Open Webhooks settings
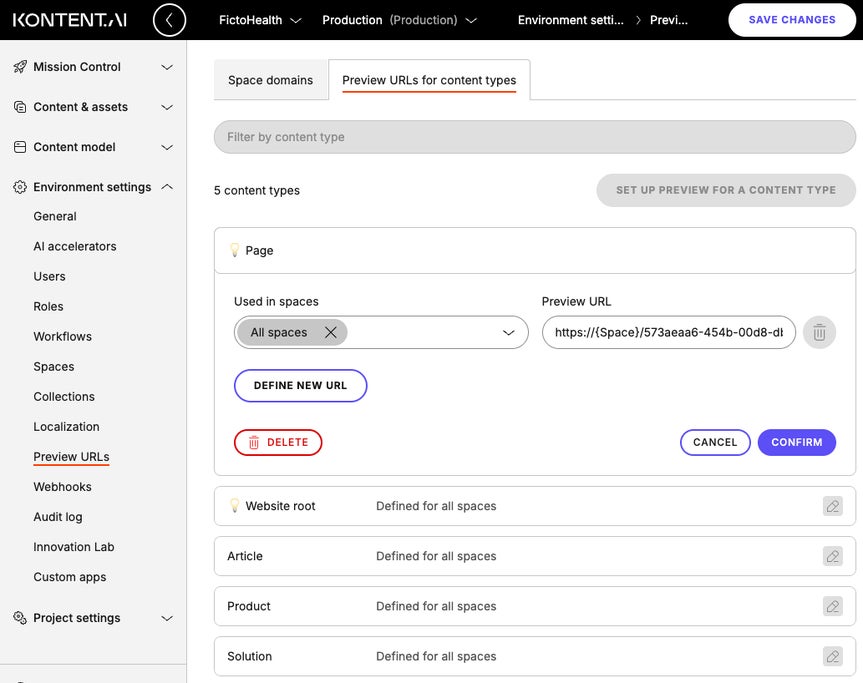Image resolution: width=863 pixels, height=683 pixels. (63, 487)
